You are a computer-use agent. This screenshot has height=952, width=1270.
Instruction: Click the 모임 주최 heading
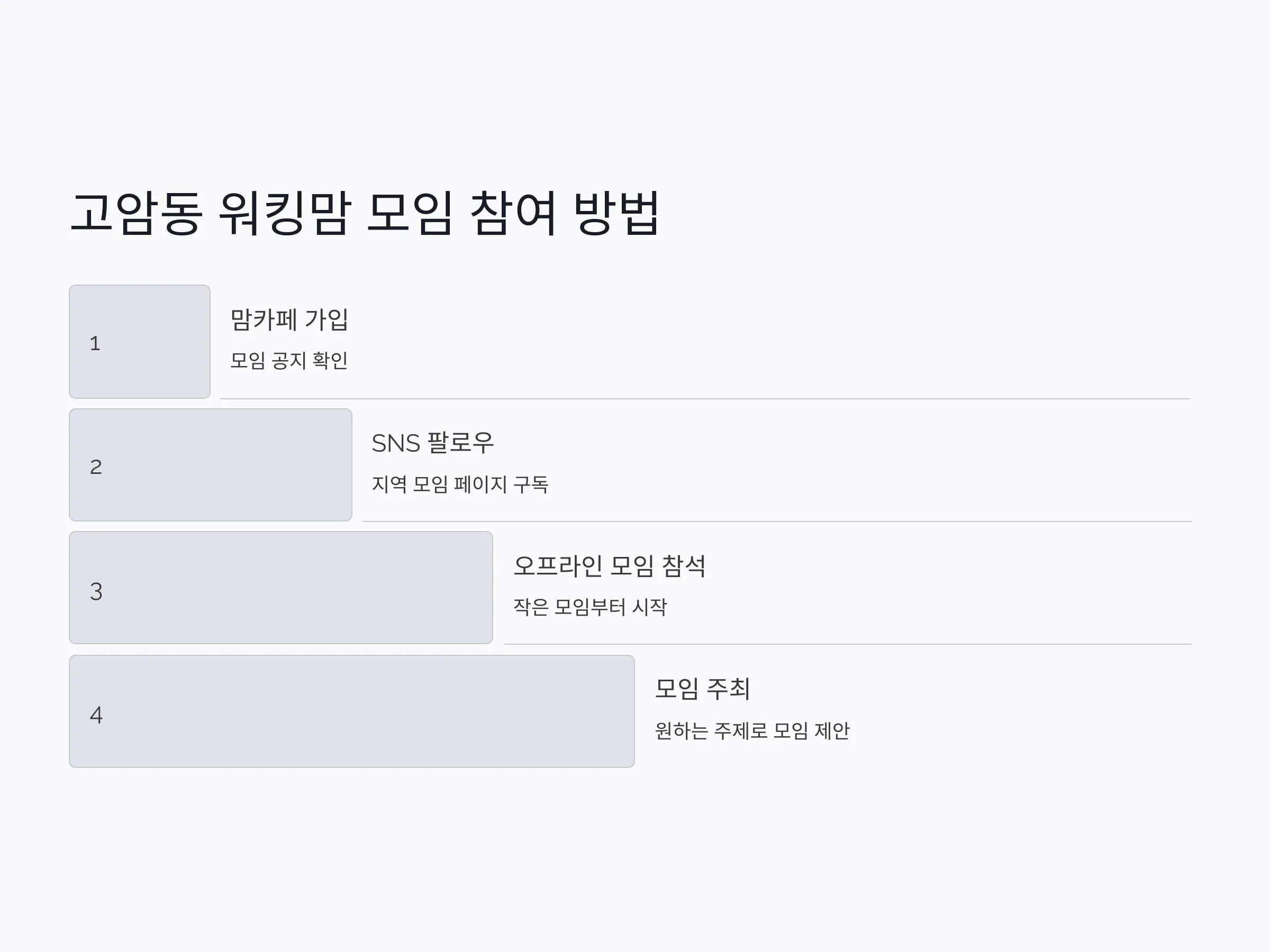(x=702, y=689)
